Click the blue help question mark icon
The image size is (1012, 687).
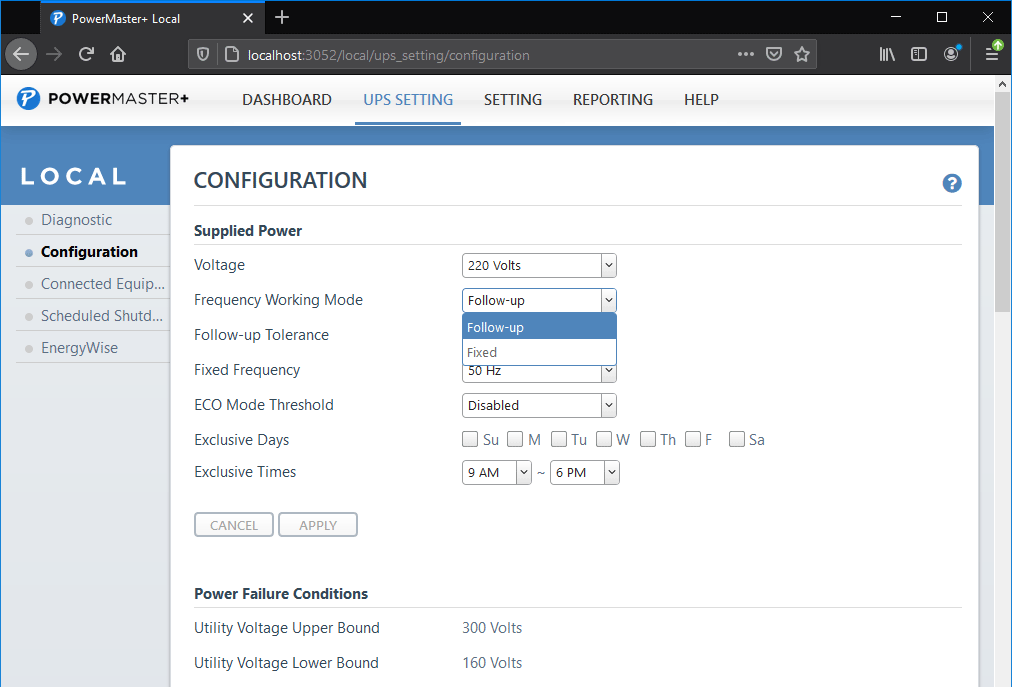tap(951, 183)
